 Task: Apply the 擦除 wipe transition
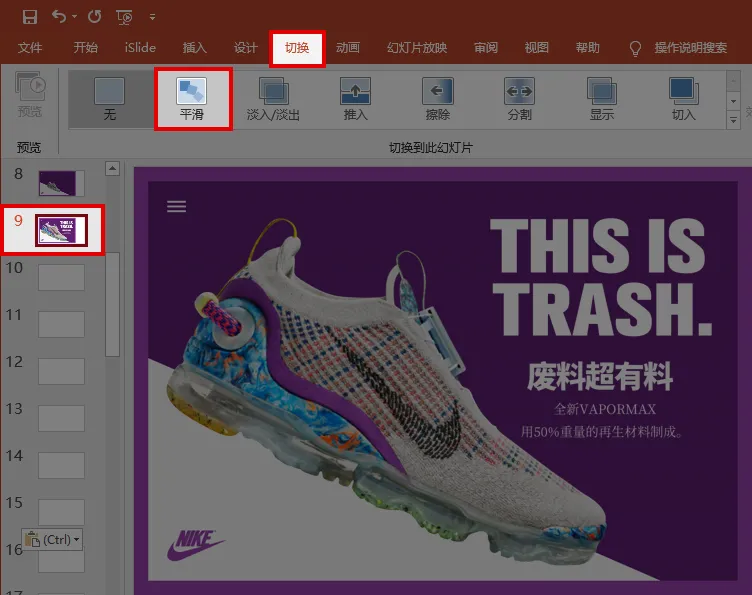[x=437, y=99]
